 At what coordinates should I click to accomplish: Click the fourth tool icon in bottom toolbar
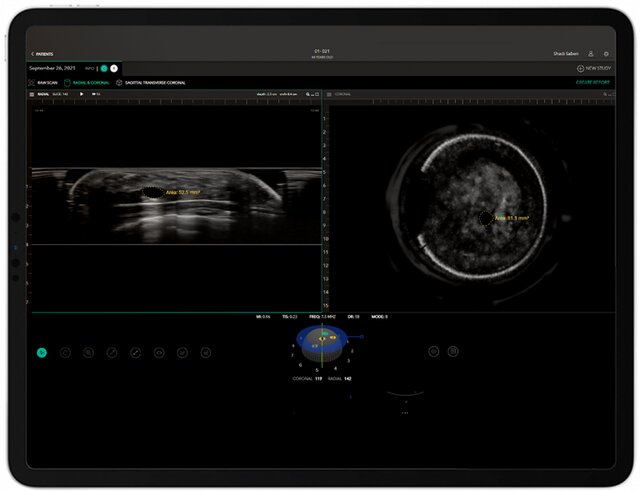coord(112,352)
